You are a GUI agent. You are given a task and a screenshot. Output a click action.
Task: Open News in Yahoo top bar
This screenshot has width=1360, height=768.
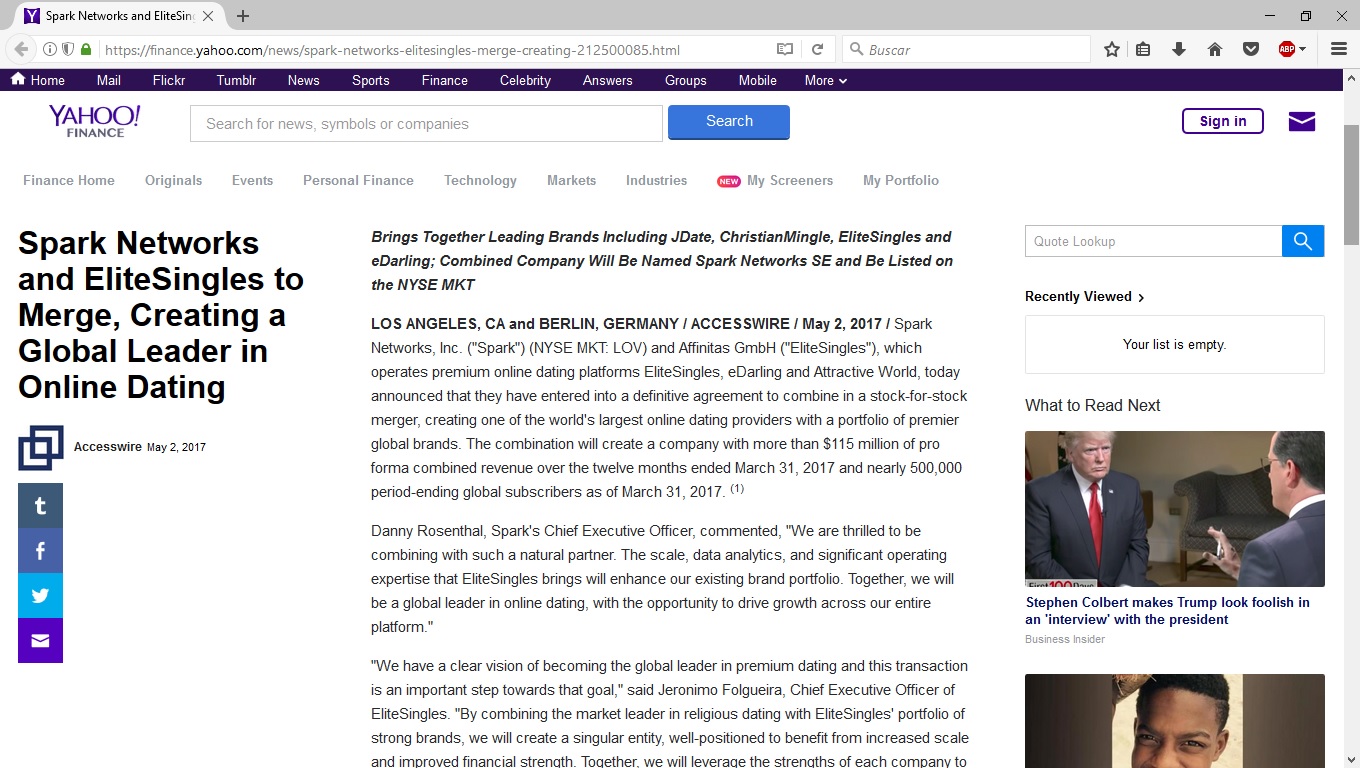[304, 80]
